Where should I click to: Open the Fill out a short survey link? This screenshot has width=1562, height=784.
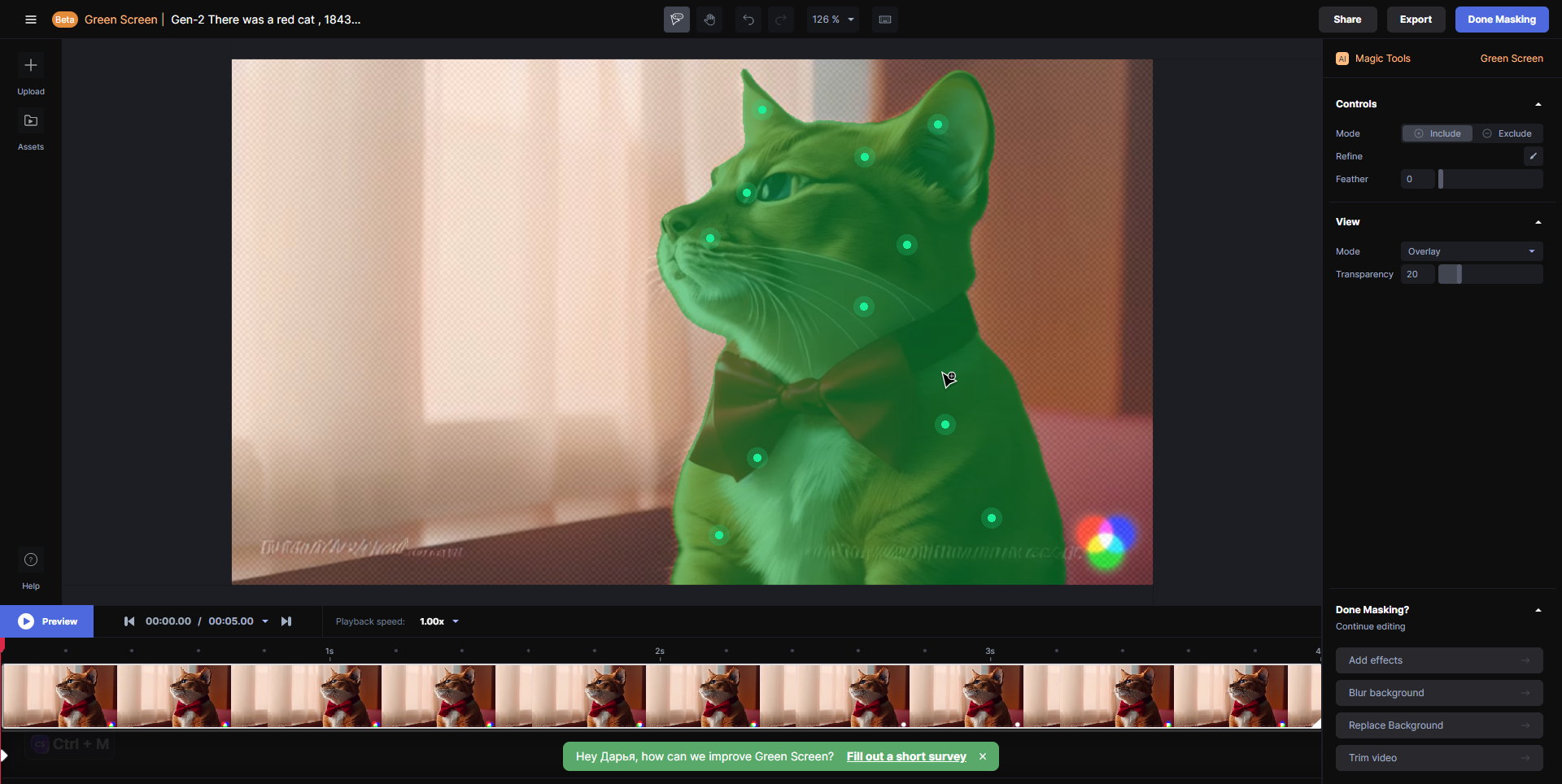click(906, 756)
